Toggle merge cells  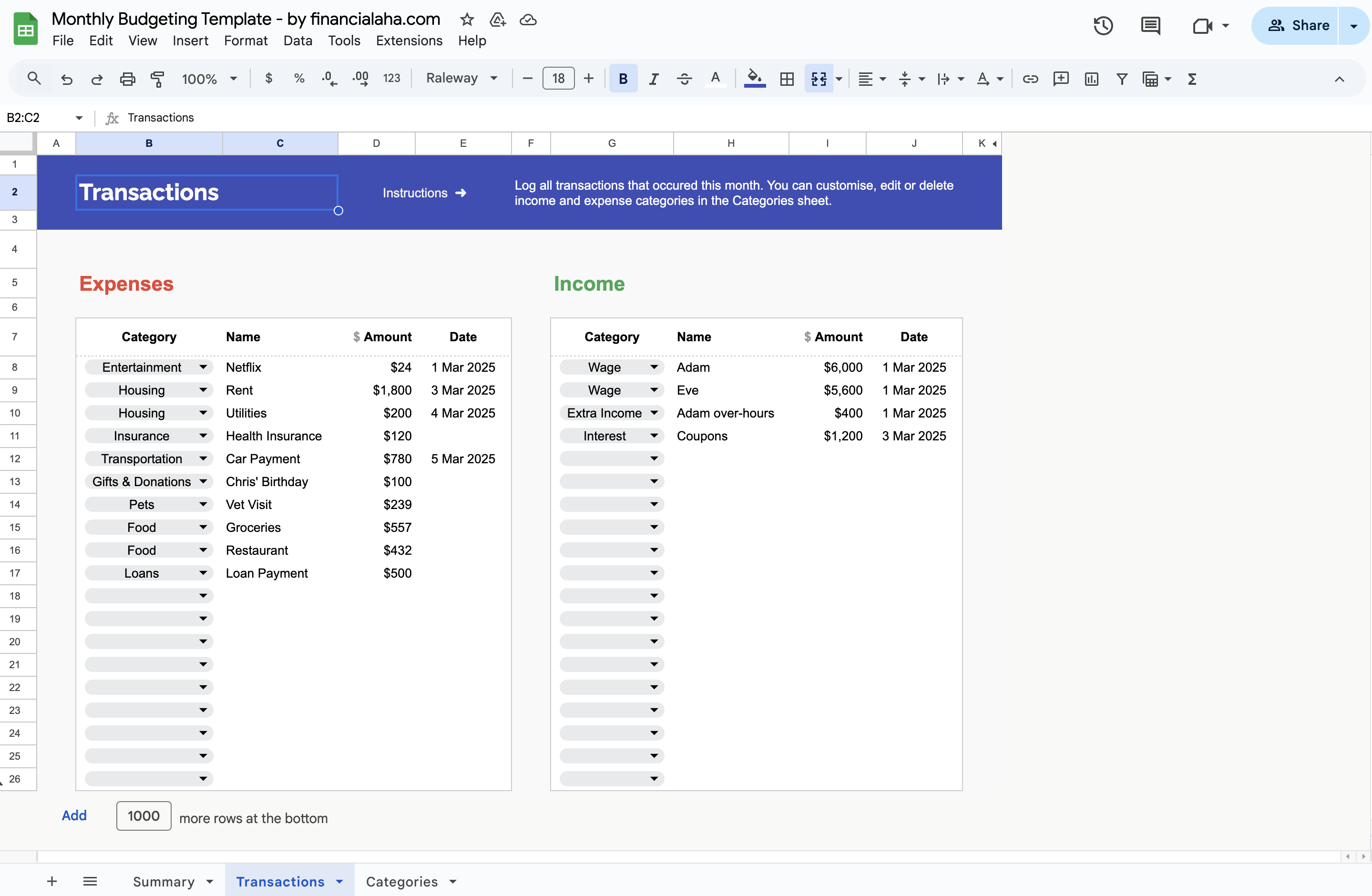point(819,78)
